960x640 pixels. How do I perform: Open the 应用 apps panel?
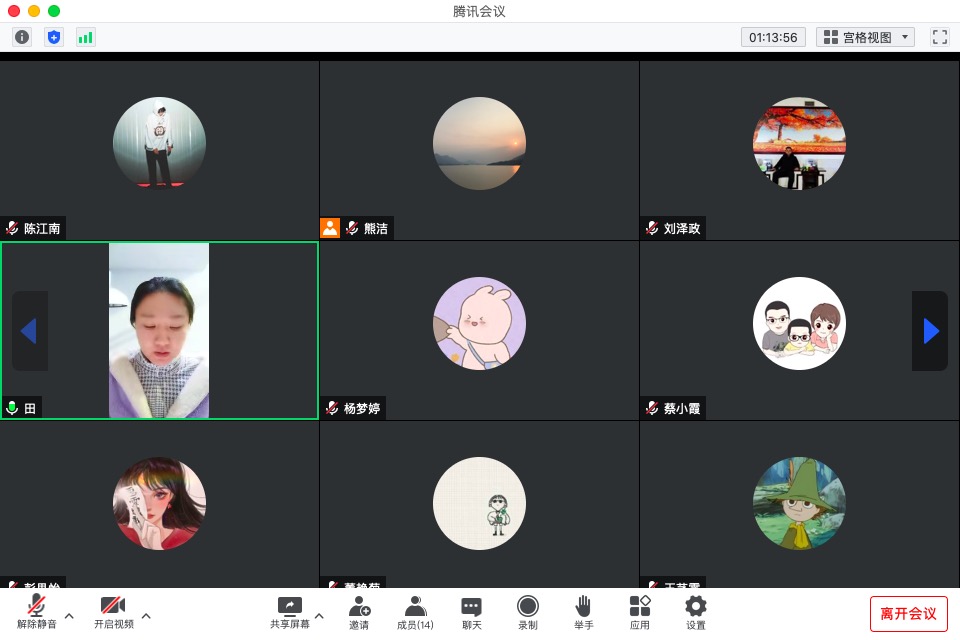pos(640,612)
